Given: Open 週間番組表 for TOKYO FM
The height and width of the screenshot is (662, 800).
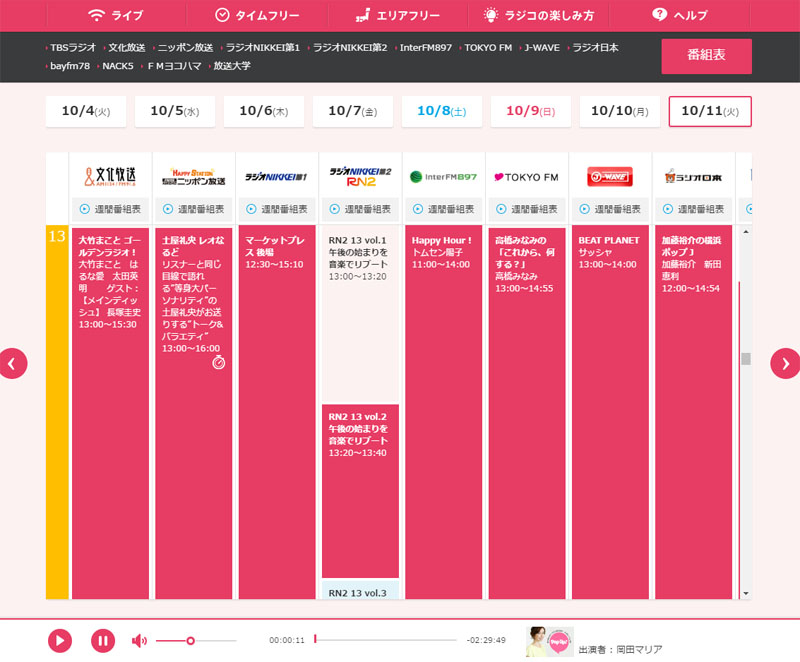Looking at the screenshot, I should (x=527, y=209).
